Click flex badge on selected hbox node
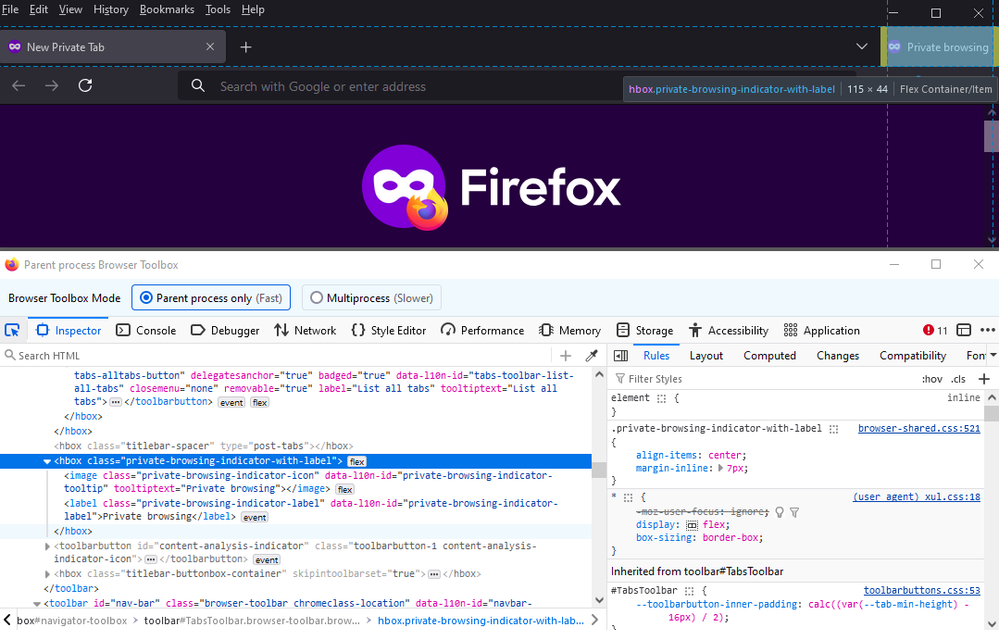The image size is (999, 630). (357, 461)
